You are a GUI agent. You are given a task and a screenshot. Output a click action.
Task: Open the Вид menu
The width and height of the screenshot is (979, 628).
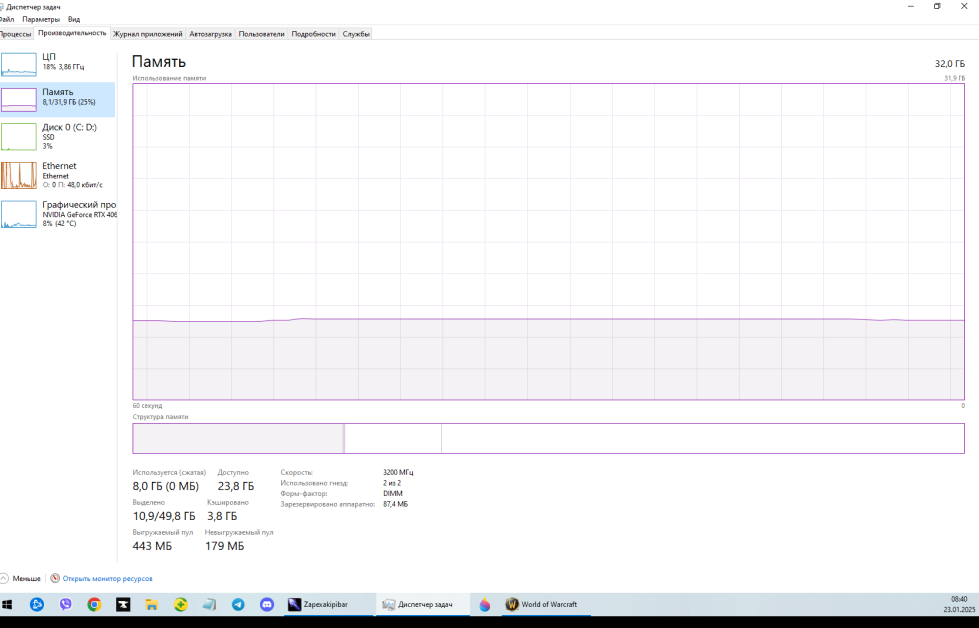(74, 19)
